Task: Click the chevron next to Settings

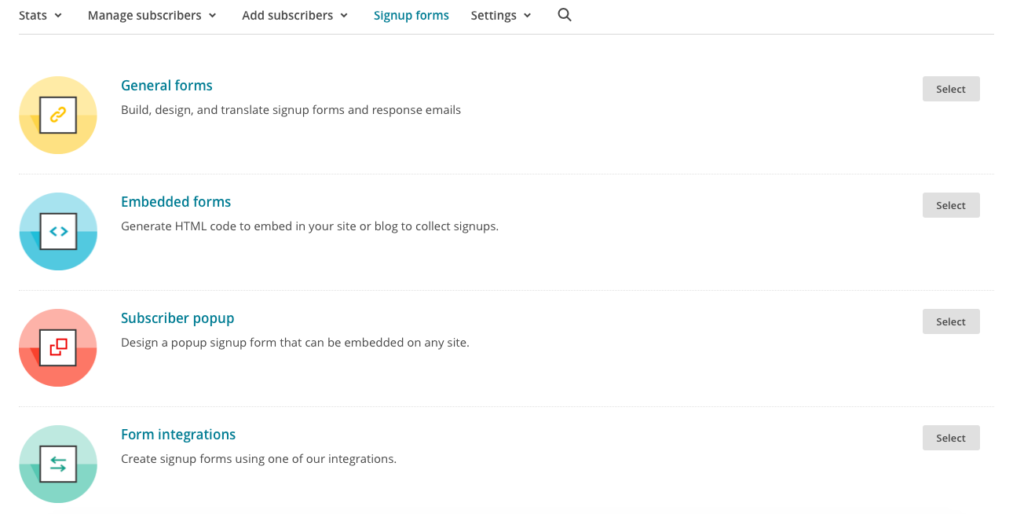Action: click(527, 16)
